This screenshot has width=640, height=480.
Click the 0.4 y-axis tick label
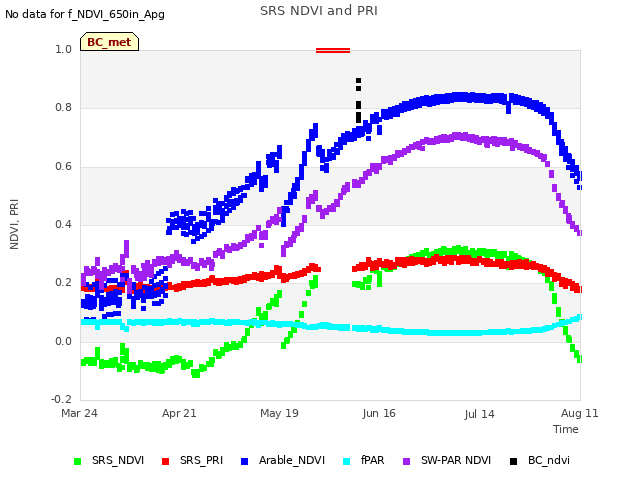click(x=63, y=224)
